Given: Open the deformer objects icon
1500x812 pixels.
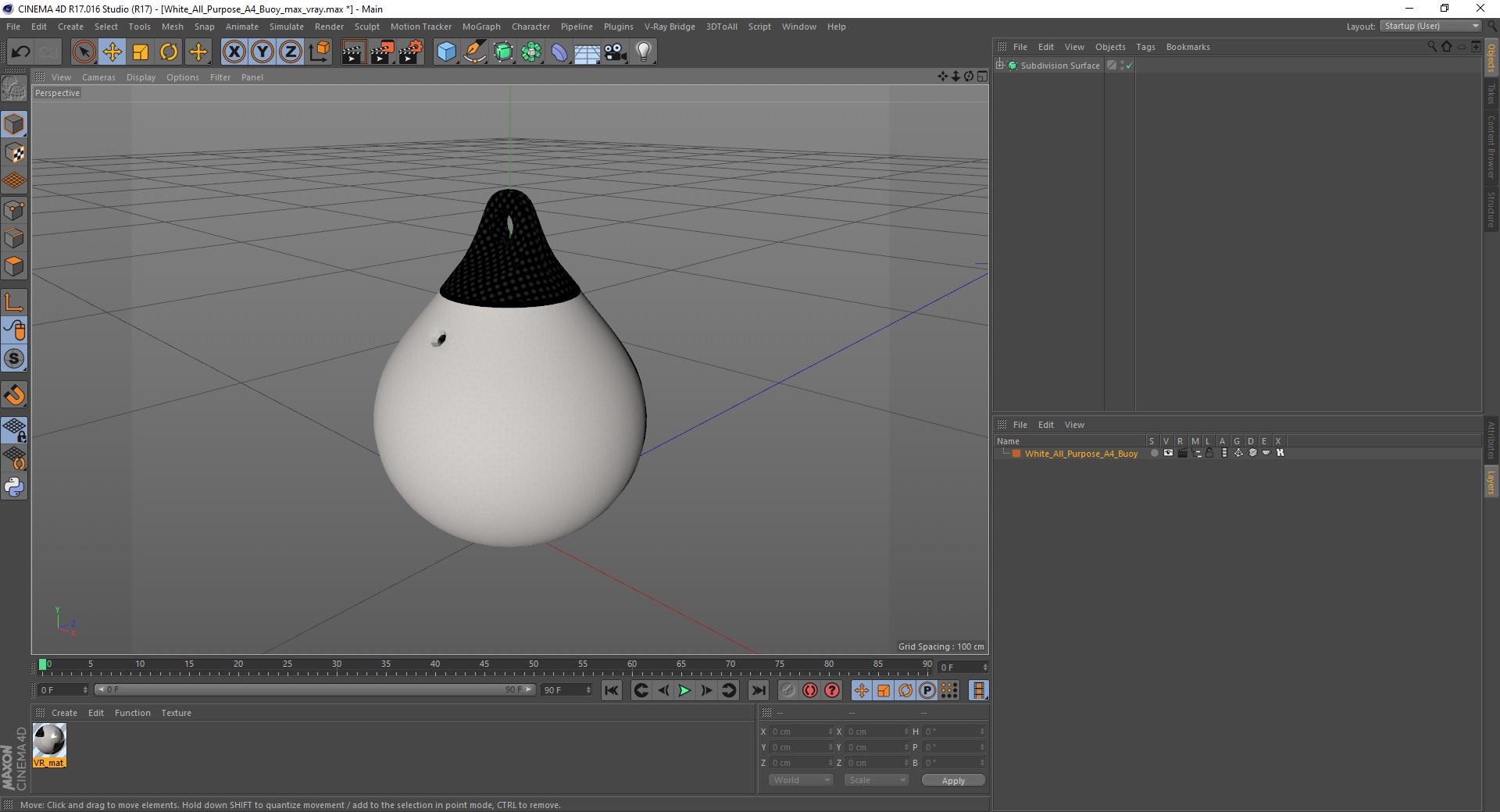Looking at the screenshot, I should (x=559, y=52).
